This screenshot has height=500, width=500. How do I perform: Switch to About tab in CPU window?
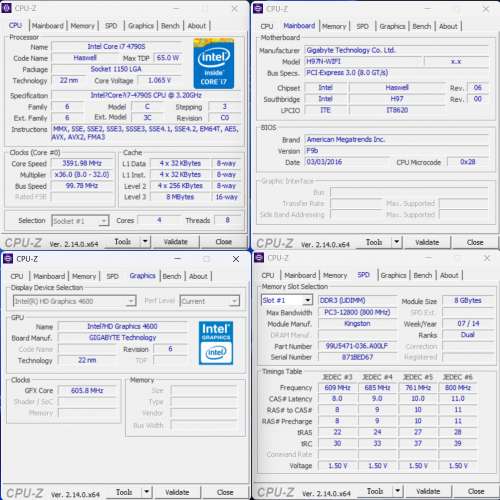point(197,26)
